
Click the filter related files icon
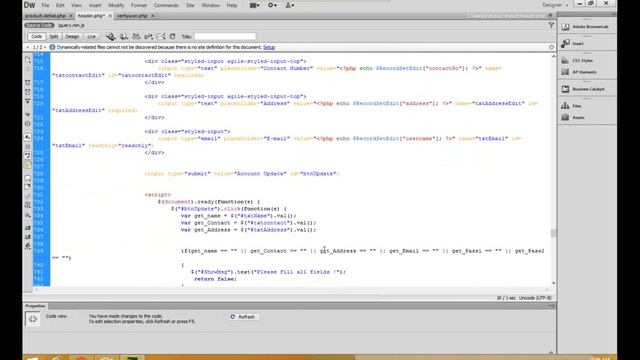click(551, 25)
